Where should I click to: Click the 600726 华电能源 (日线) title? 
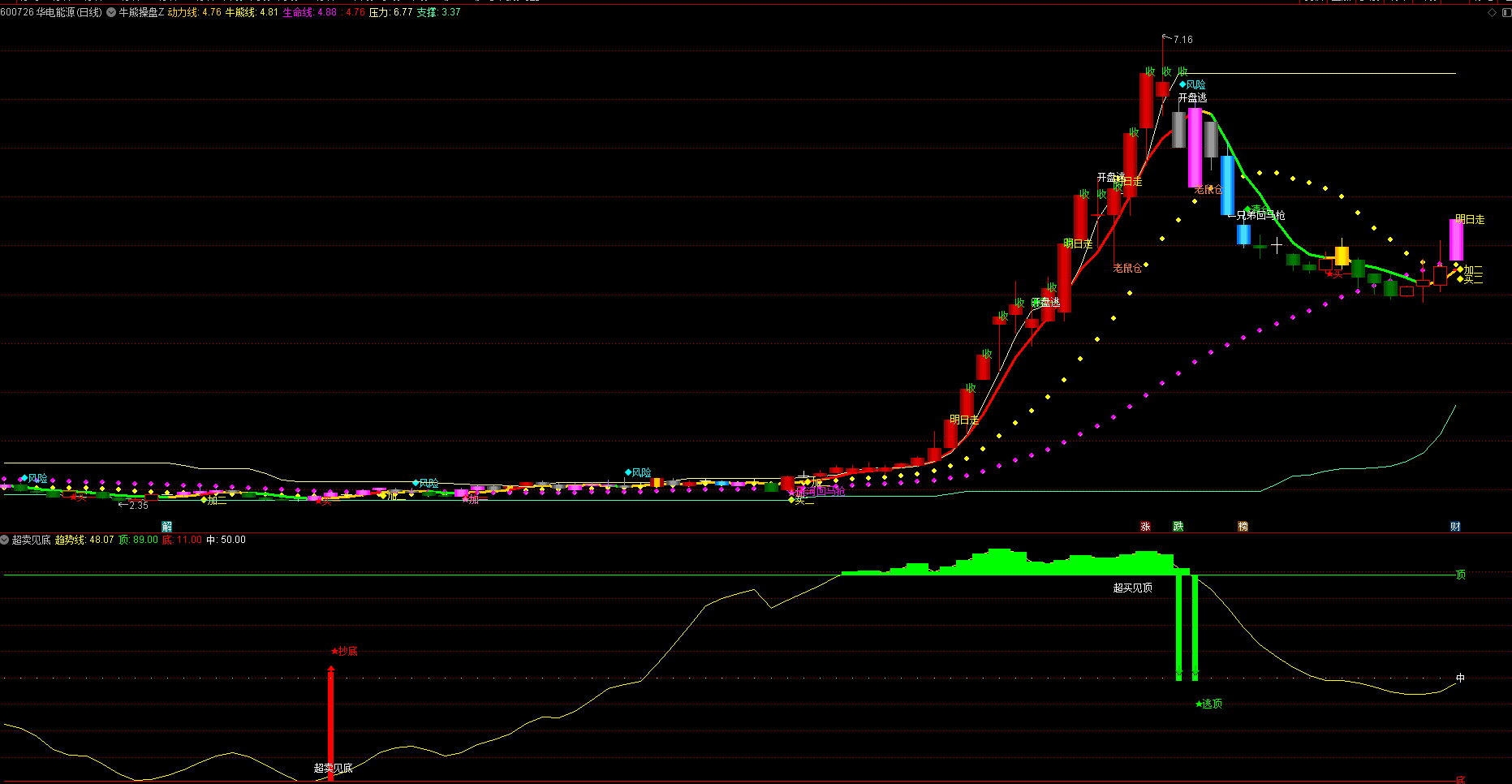click(51, 12)
